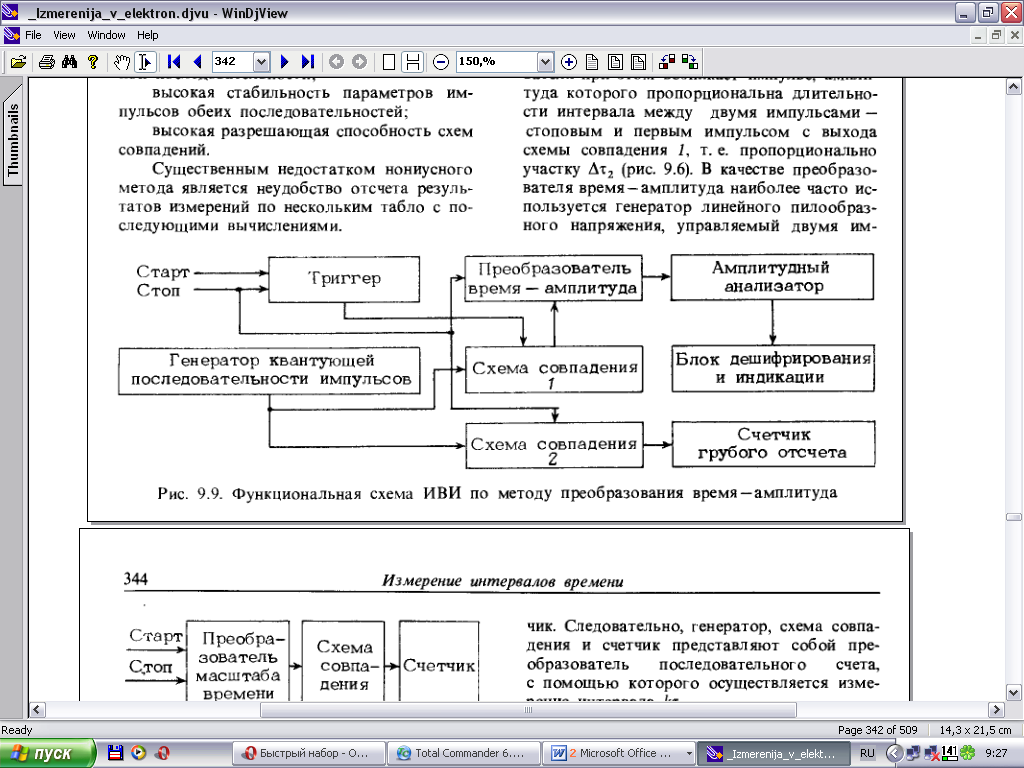The height and width of the screenshot is (768, 1024).
Task: Click the tray clock showing 9:27
Action: point(997,753)
